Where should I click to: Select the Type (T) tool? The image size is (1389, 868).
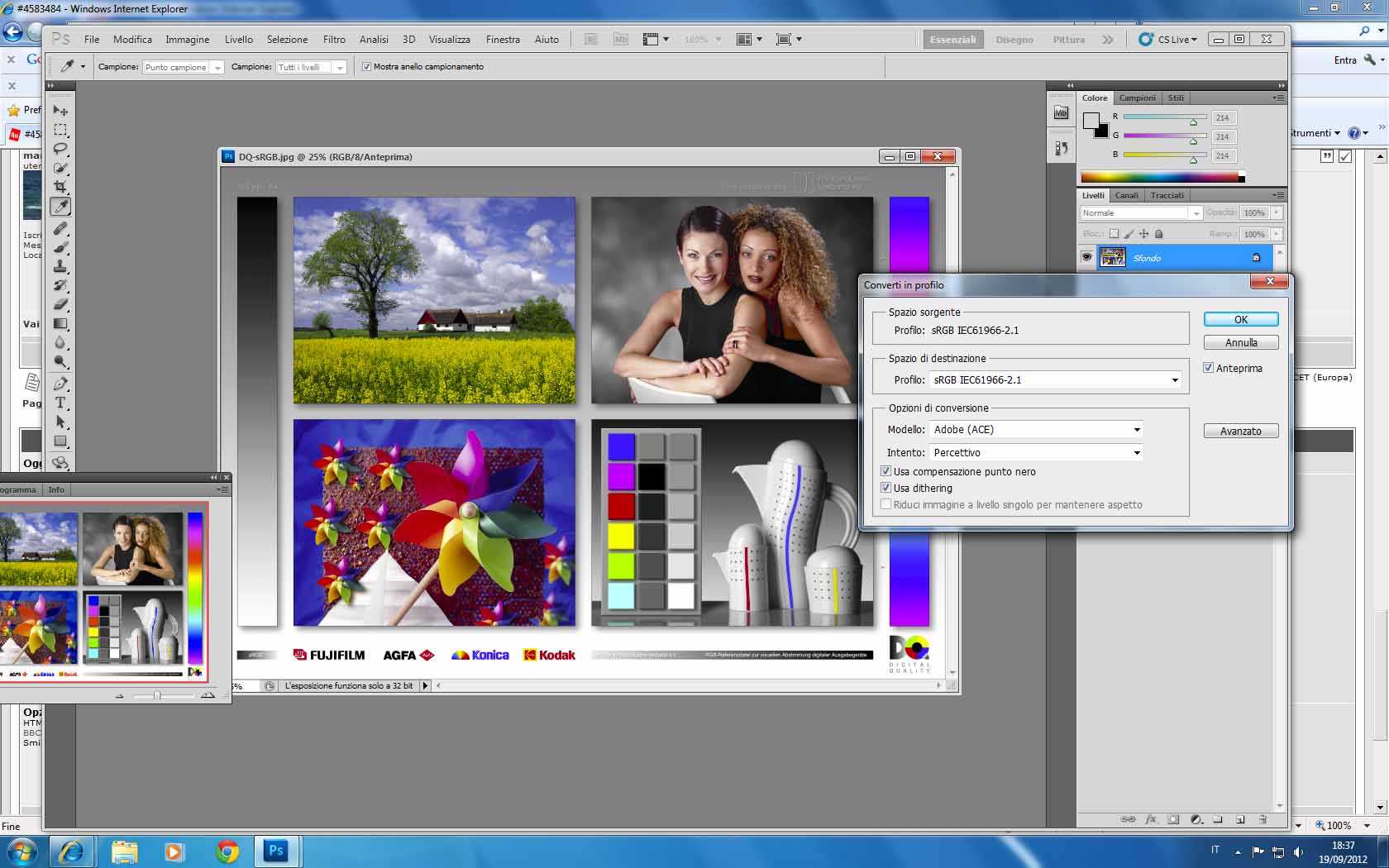pyautogui.click(x=60, y=403)
